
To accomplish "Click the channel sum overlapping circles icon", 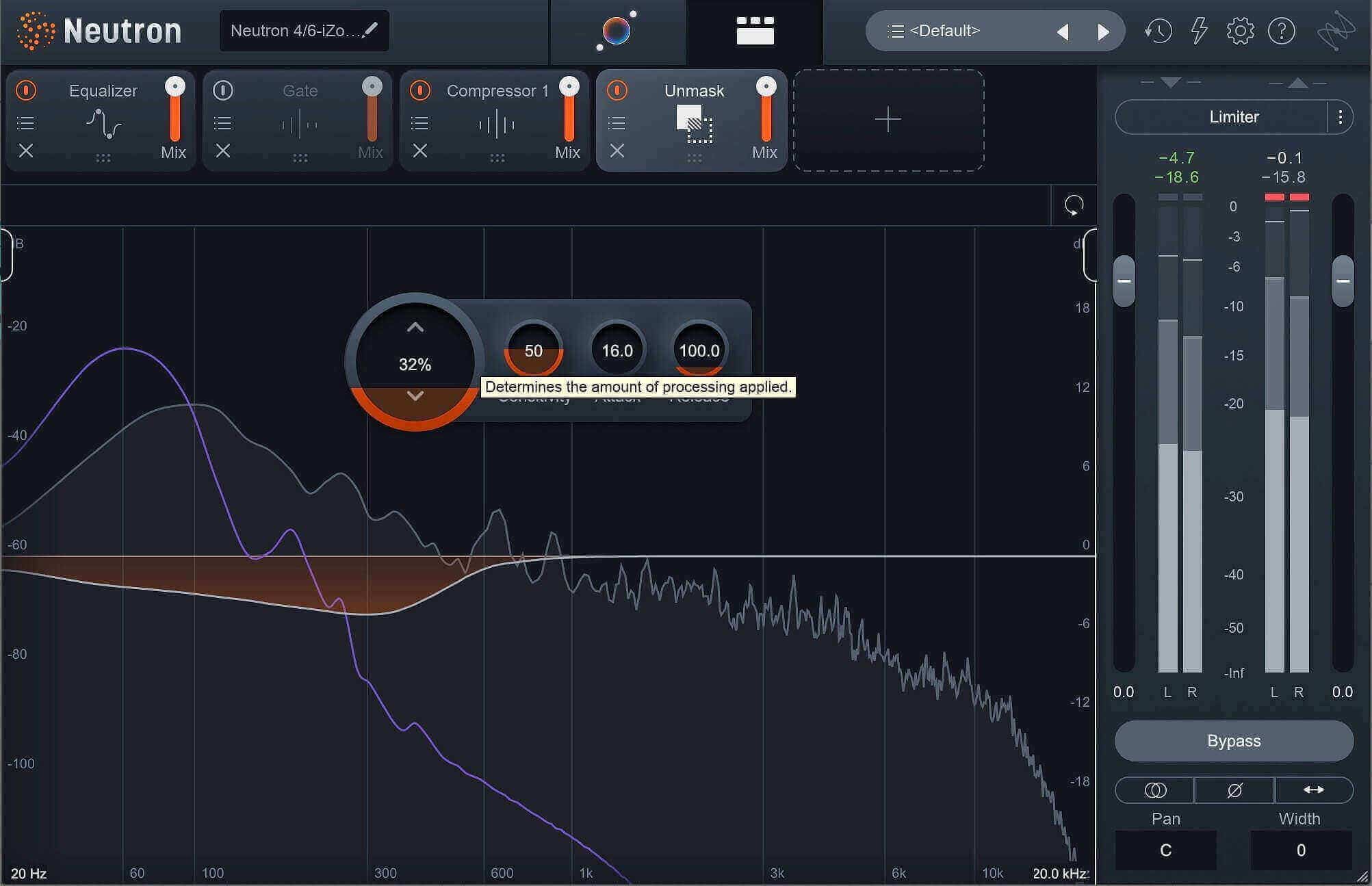I will [1155, 790].
